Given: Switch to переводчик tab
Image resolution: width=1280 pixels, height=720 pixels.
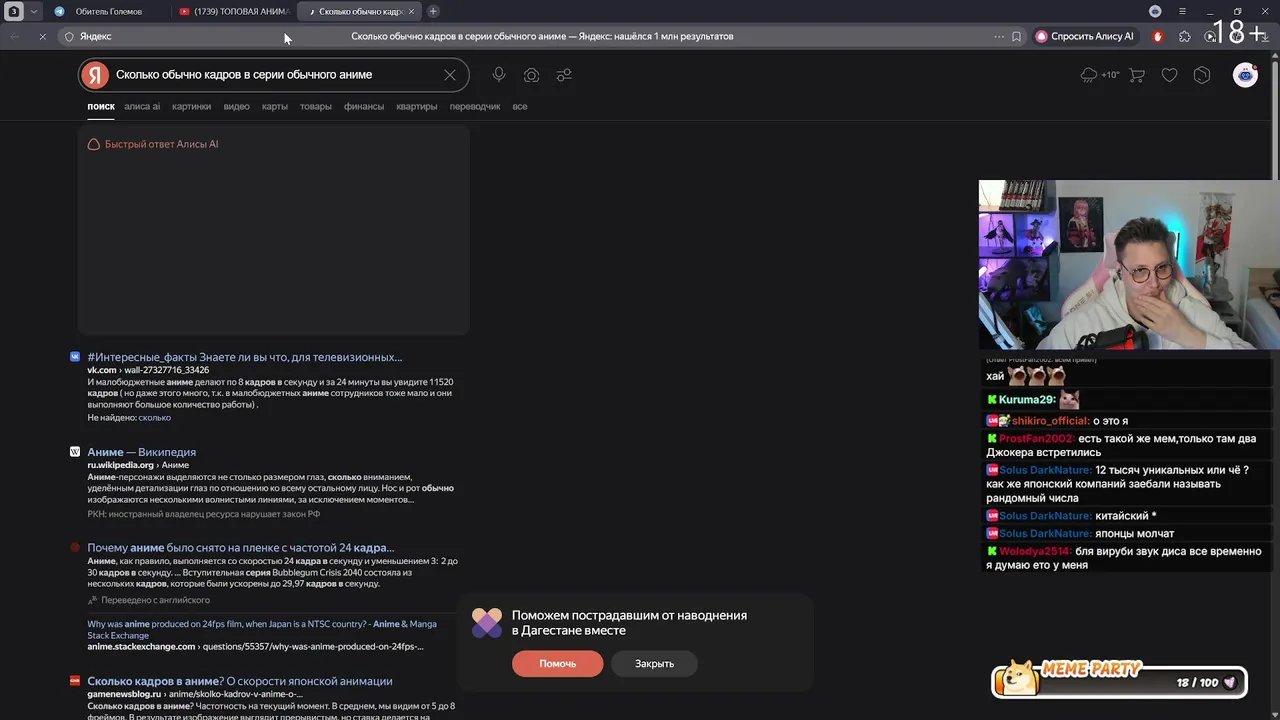Looking at the screenshot, I should coord(475,106).
